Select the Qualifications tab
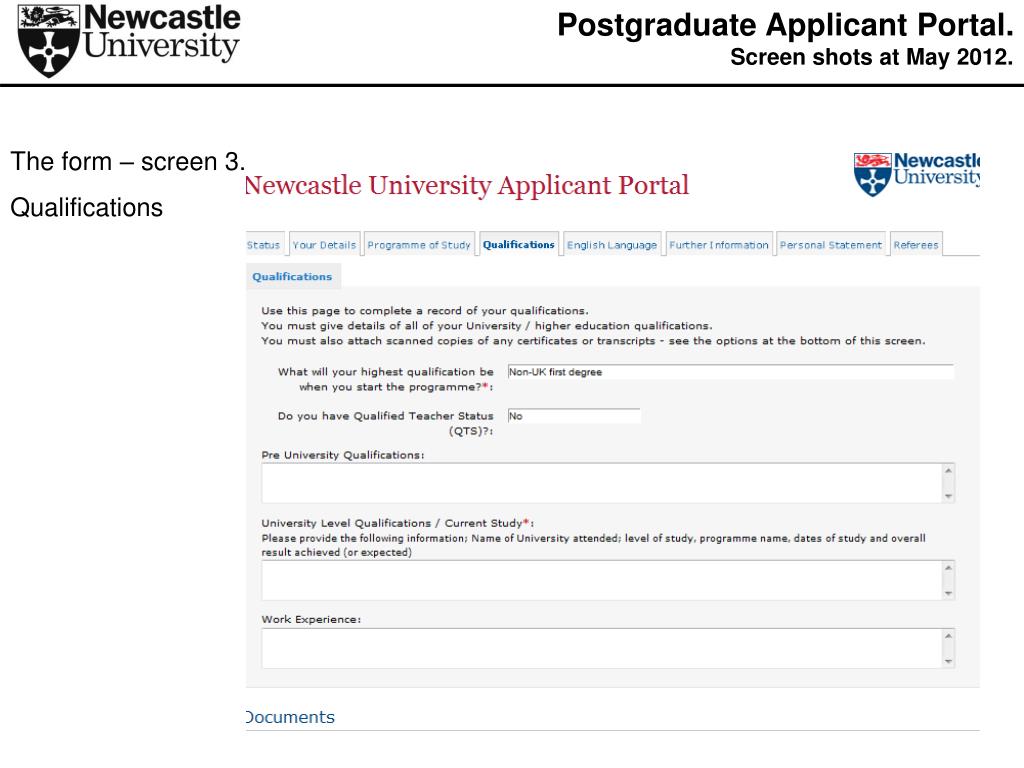This screenshot has height=768, width=1024. tap(519, 244)
